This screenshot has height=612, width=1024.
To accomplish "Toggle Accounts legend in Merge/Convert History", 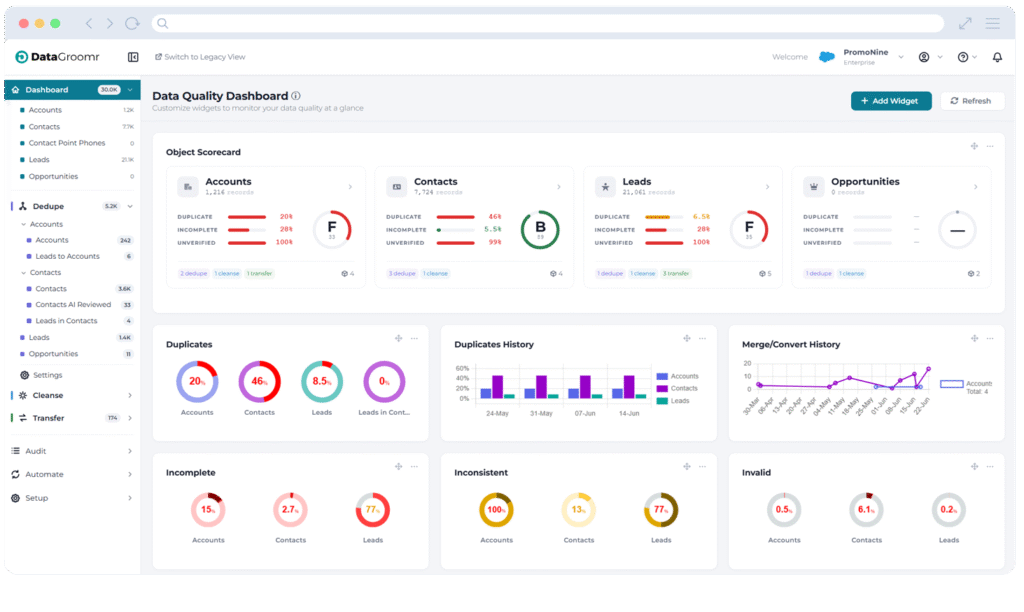I will 966,383.
